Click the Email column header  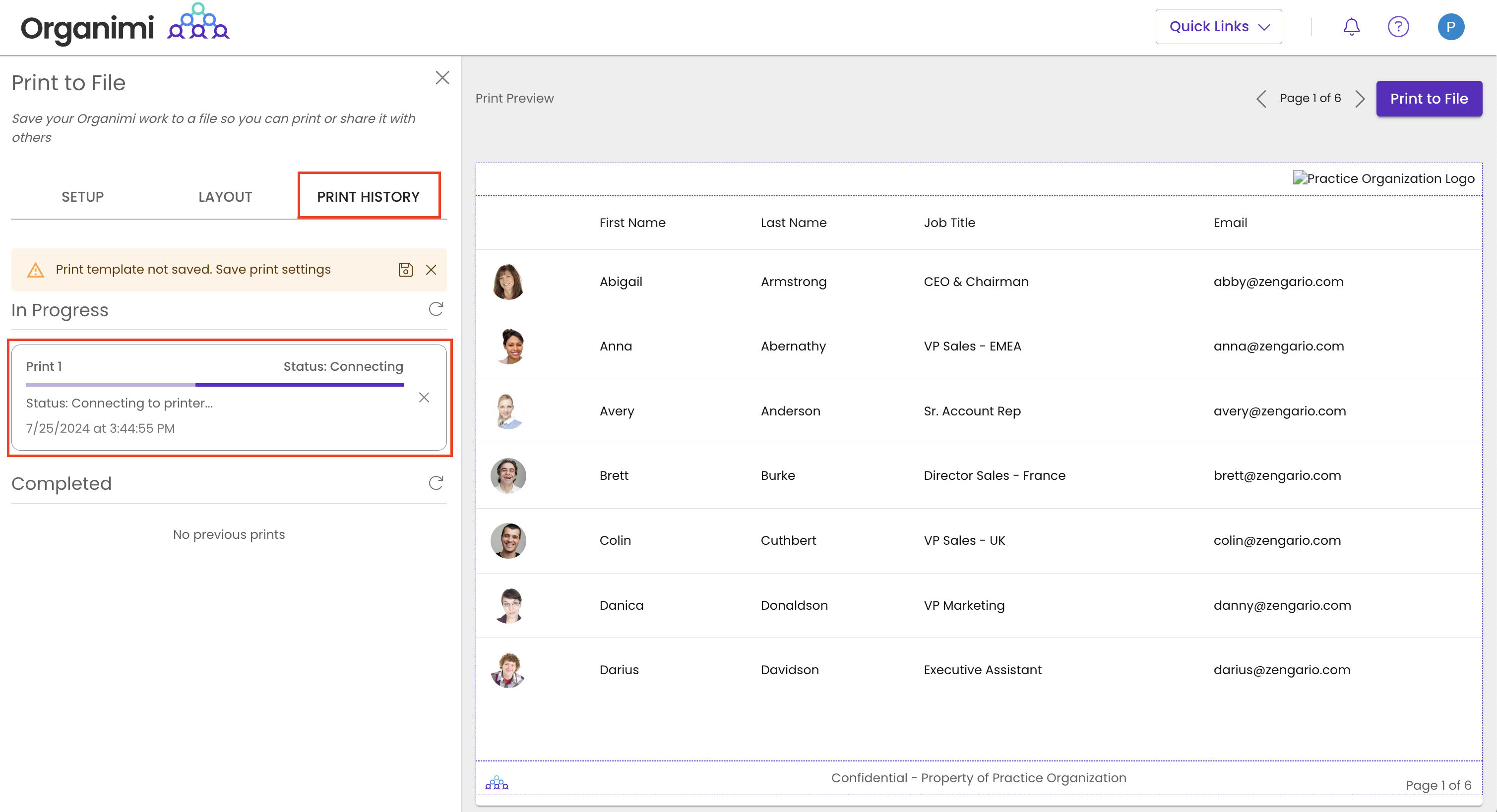pos(1230,223)
